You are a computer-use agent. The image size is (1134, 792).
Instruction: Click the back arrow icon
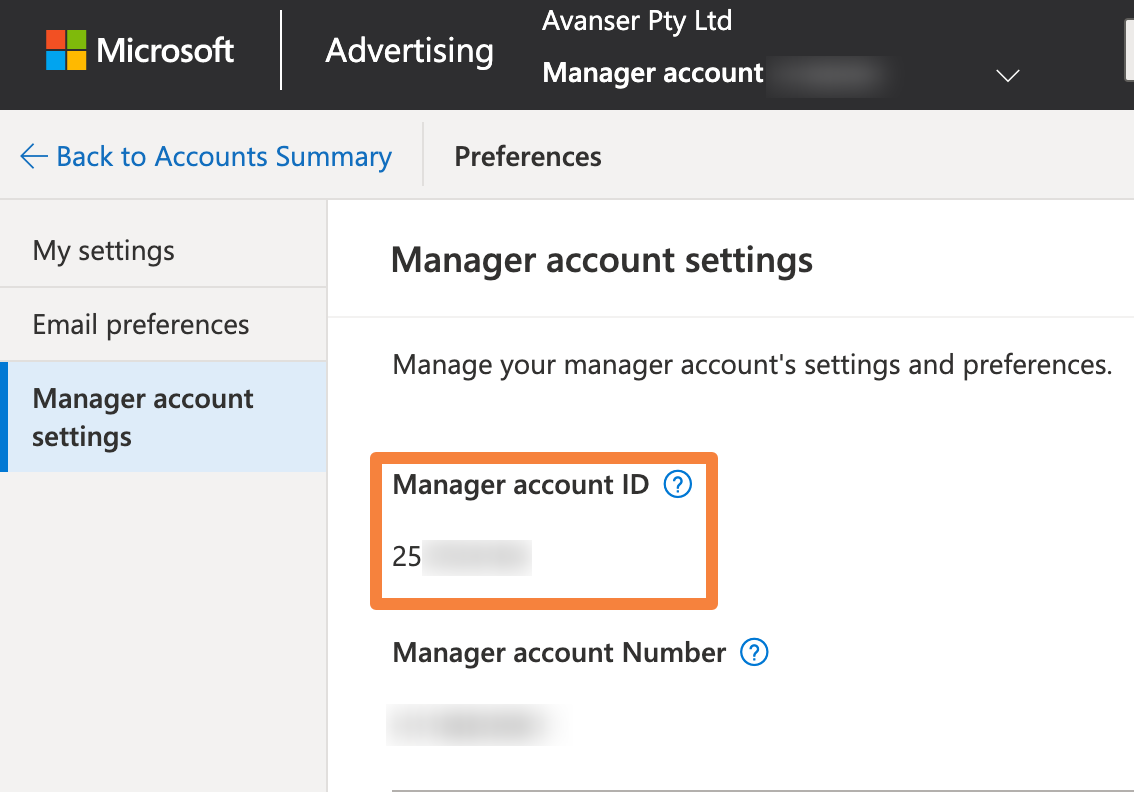tap(33, 157)
